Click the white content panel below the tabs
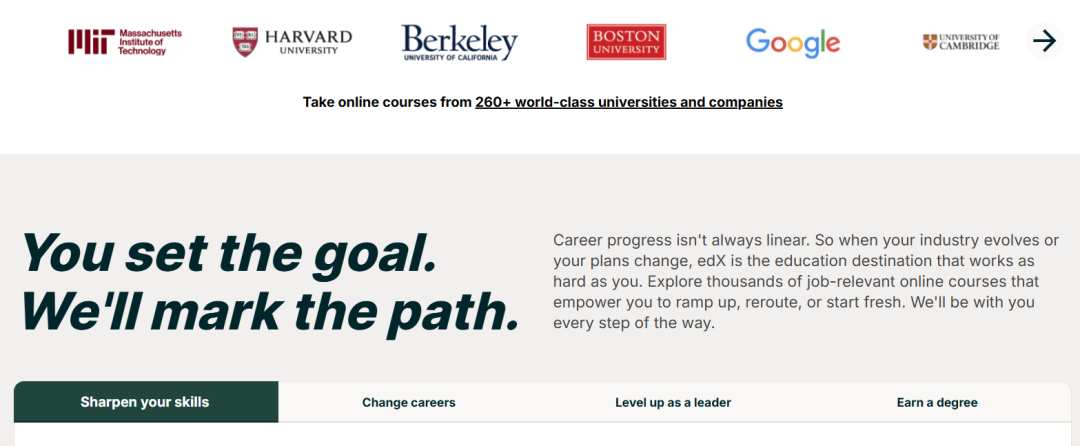This screenshot has width=1080, height=446. (x=543, y=434)
